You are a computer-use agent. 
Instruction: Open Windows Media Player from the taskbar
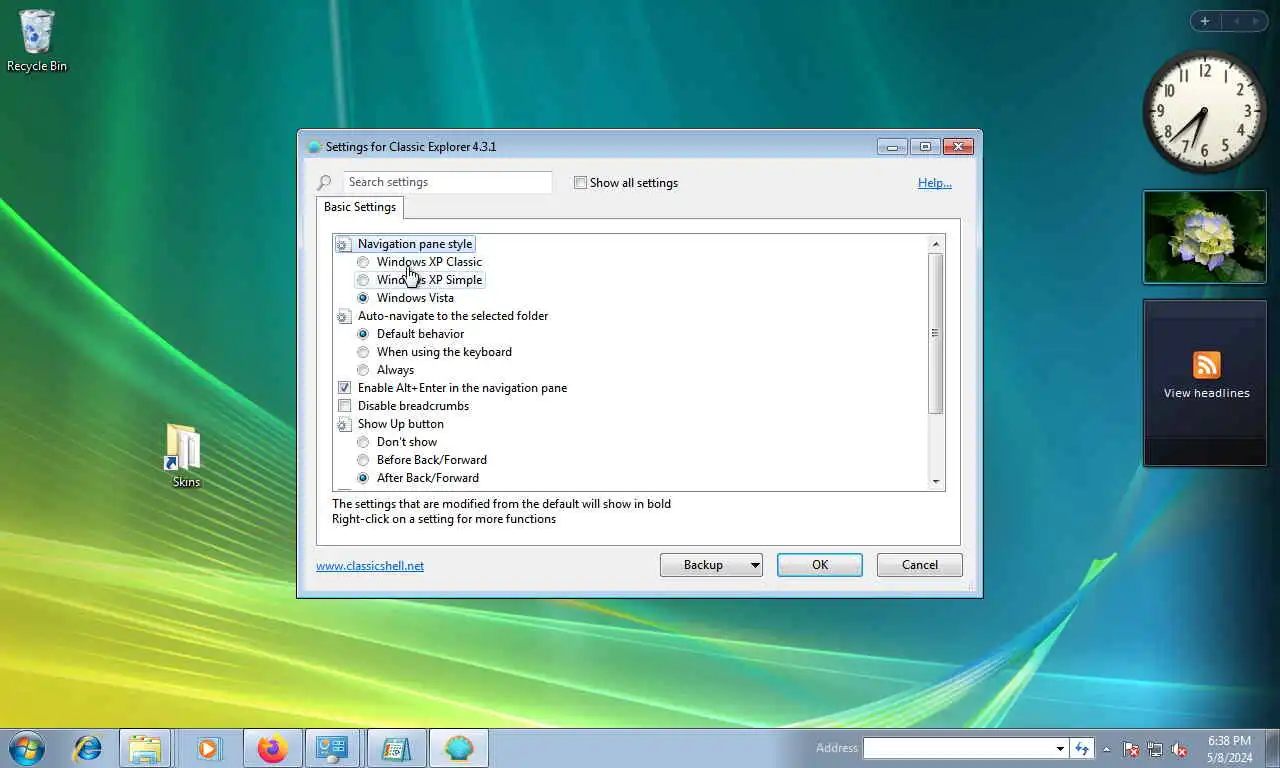point(208,748)
